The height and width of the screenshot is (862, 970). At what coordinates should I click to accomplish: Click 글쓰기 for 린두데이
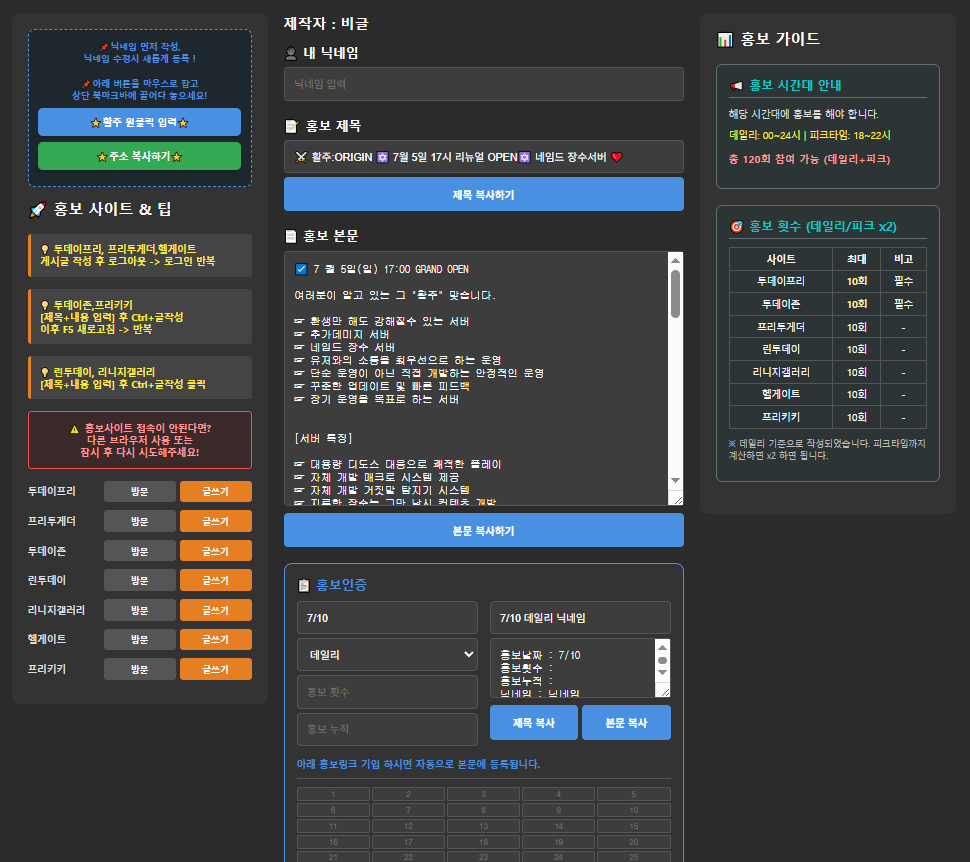(x=216, y=580)
